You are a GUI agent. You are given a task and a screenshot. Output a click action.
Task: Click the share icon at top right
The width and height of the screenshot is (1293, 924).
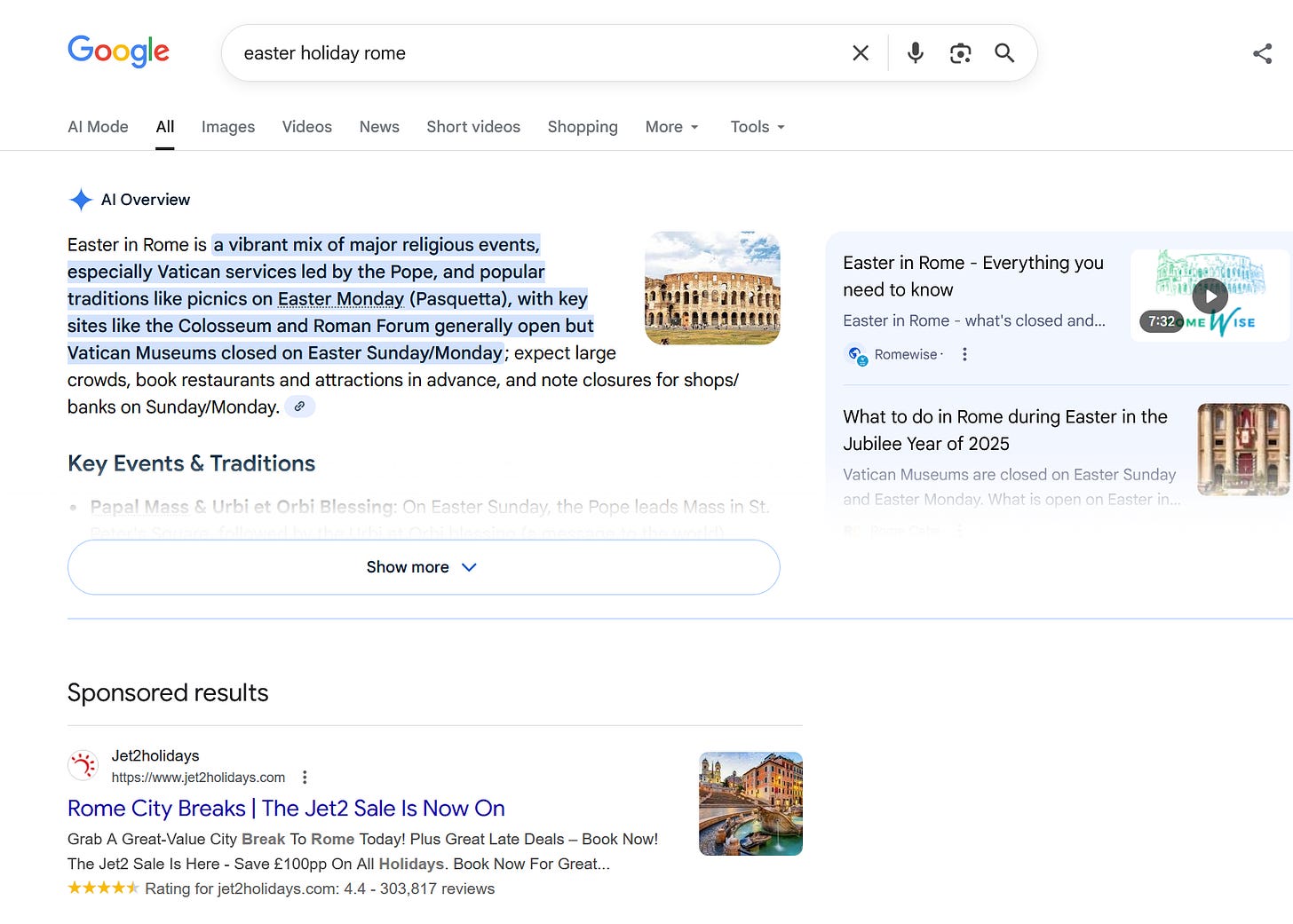point(1262,53)
